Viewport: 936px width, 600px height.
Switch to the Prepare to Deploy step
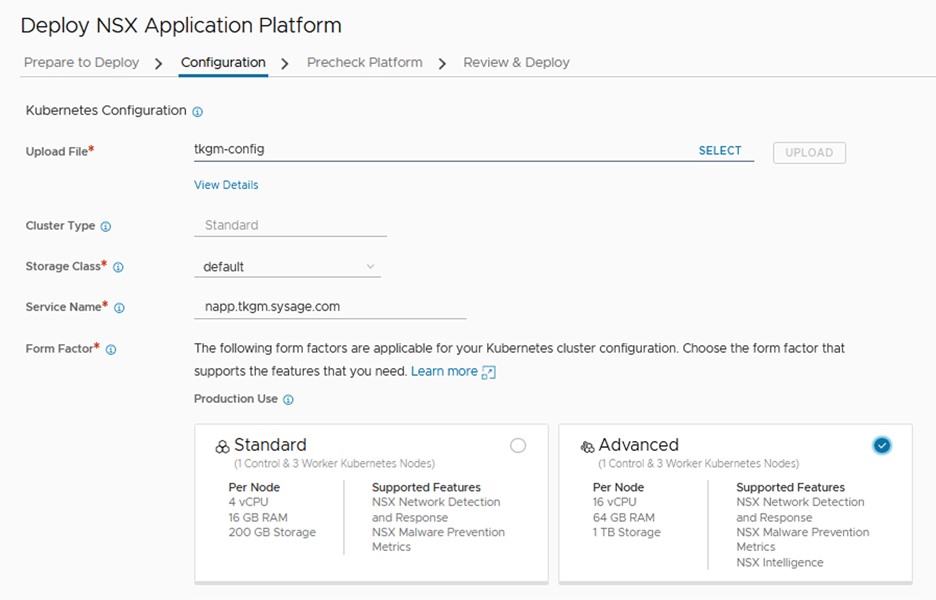click(81, 62)
